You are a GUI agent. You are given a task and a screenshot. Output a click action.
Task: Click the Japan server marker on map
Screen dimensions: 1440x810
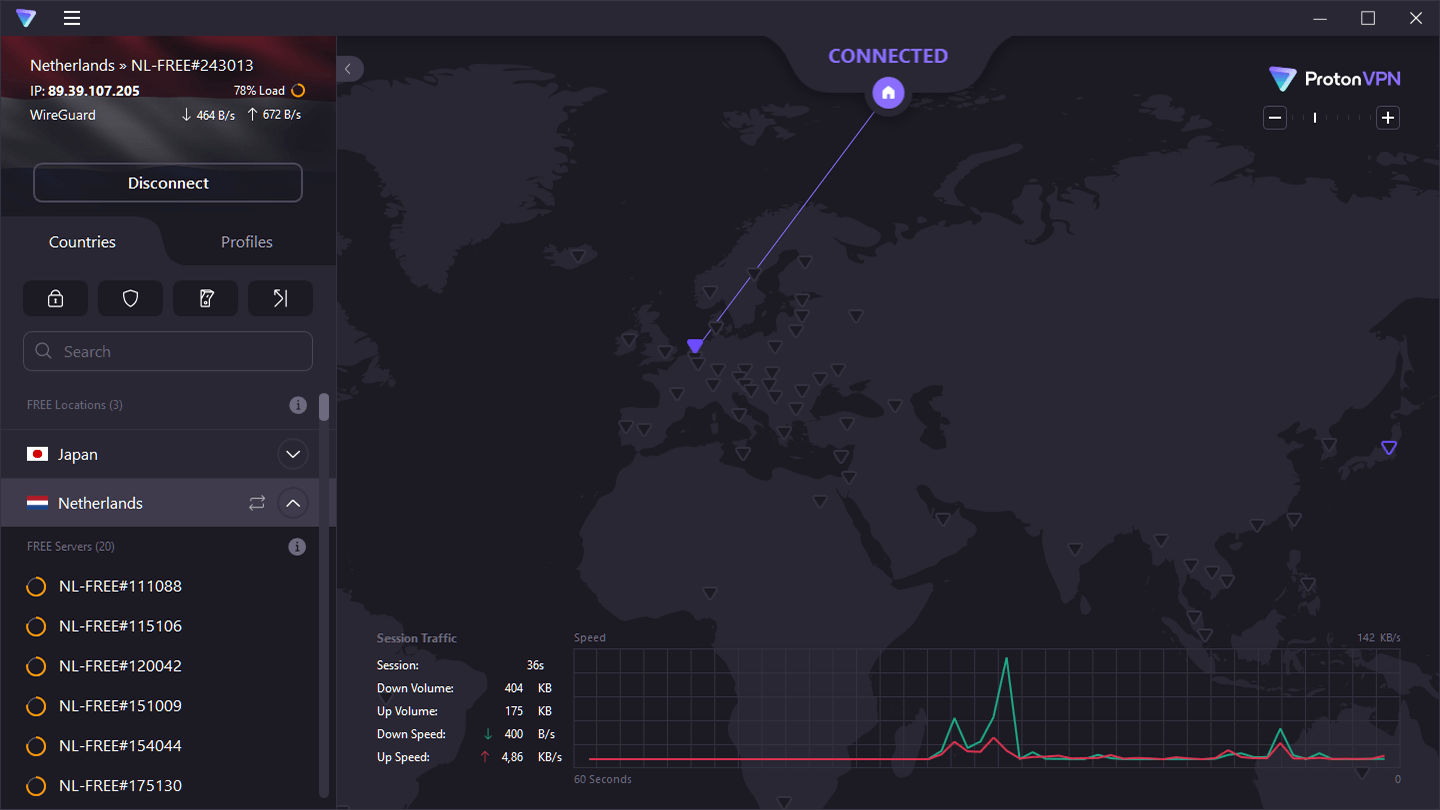[x=1388, y=448]
